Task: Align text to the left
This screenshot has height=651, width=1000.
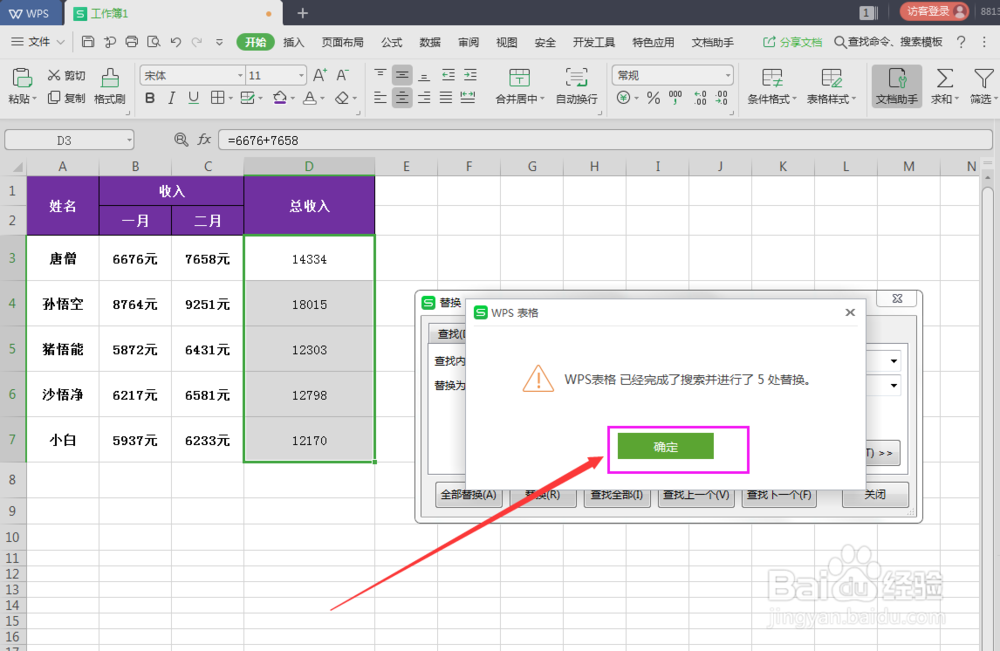Action: pyautogui.click(x=380, y=98)
